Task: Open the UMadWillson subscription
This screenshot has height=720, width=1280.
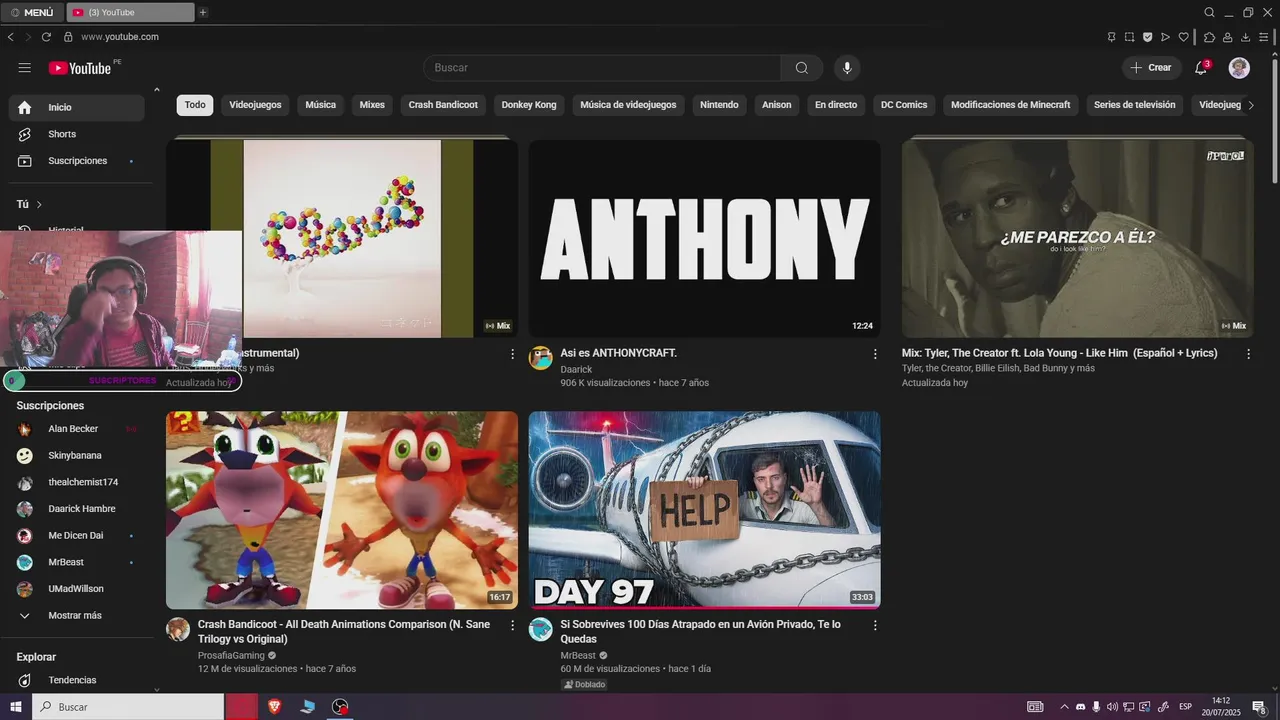Action: (x=76, y=589)
